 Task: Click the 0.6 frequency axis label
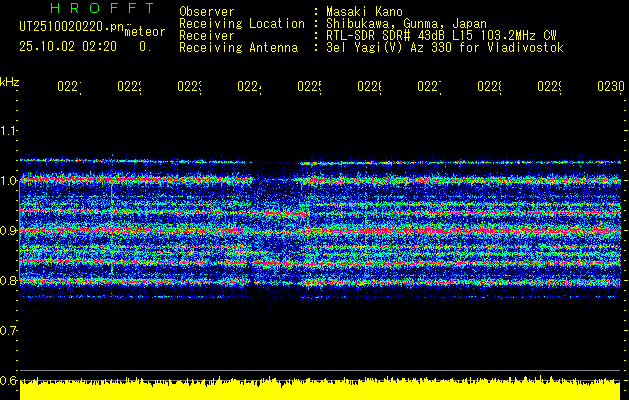click(8, 380)
